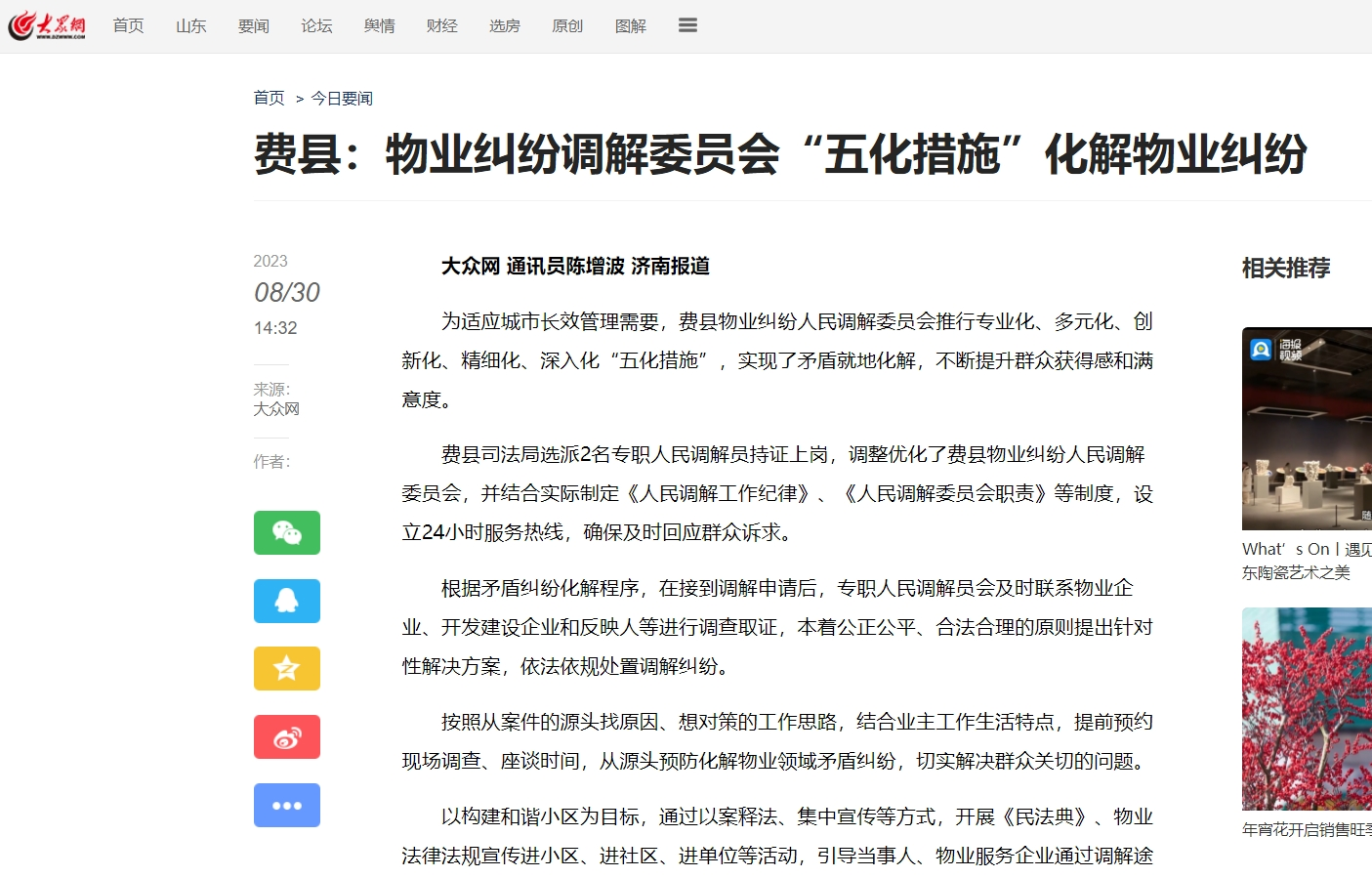Open the 要闻 navigation tab
This screenshot has height=878, width=1372.
pos(254,25)
